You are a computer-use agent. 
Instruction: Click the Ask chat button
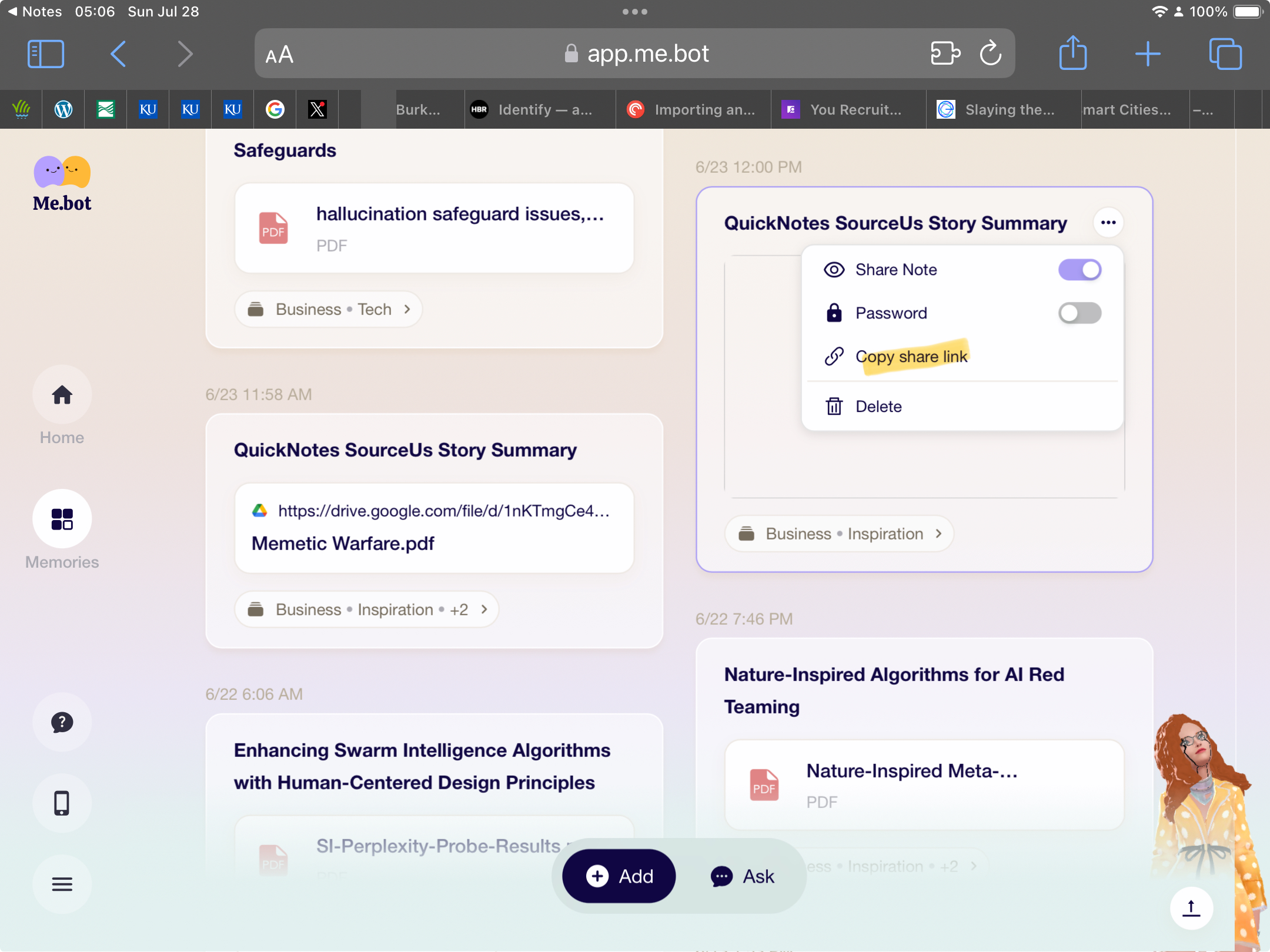pos(743,876)
